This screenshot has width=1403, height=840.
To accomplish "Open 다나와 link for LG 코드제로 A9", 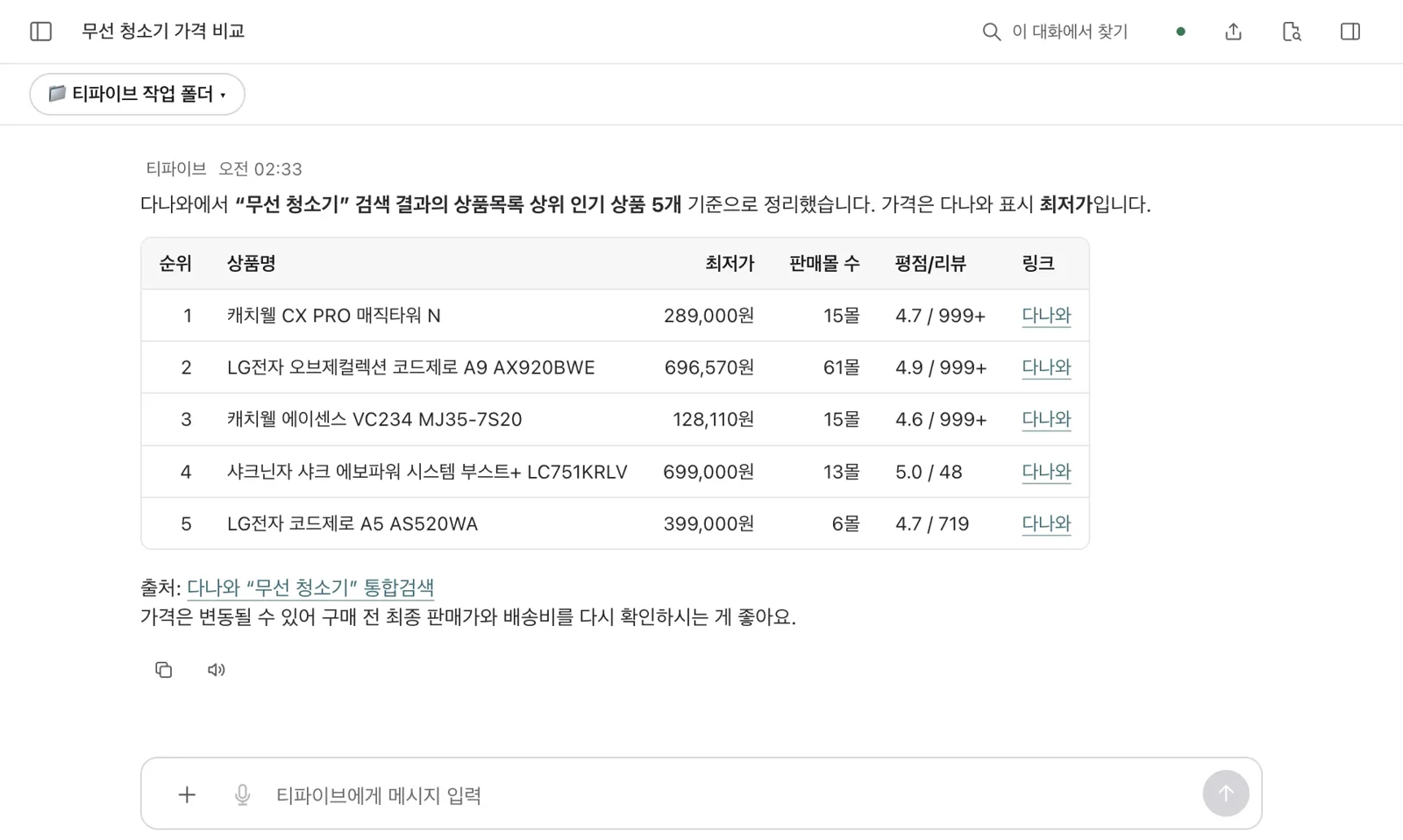I will pyautogui.click(x=1046, y=367).
